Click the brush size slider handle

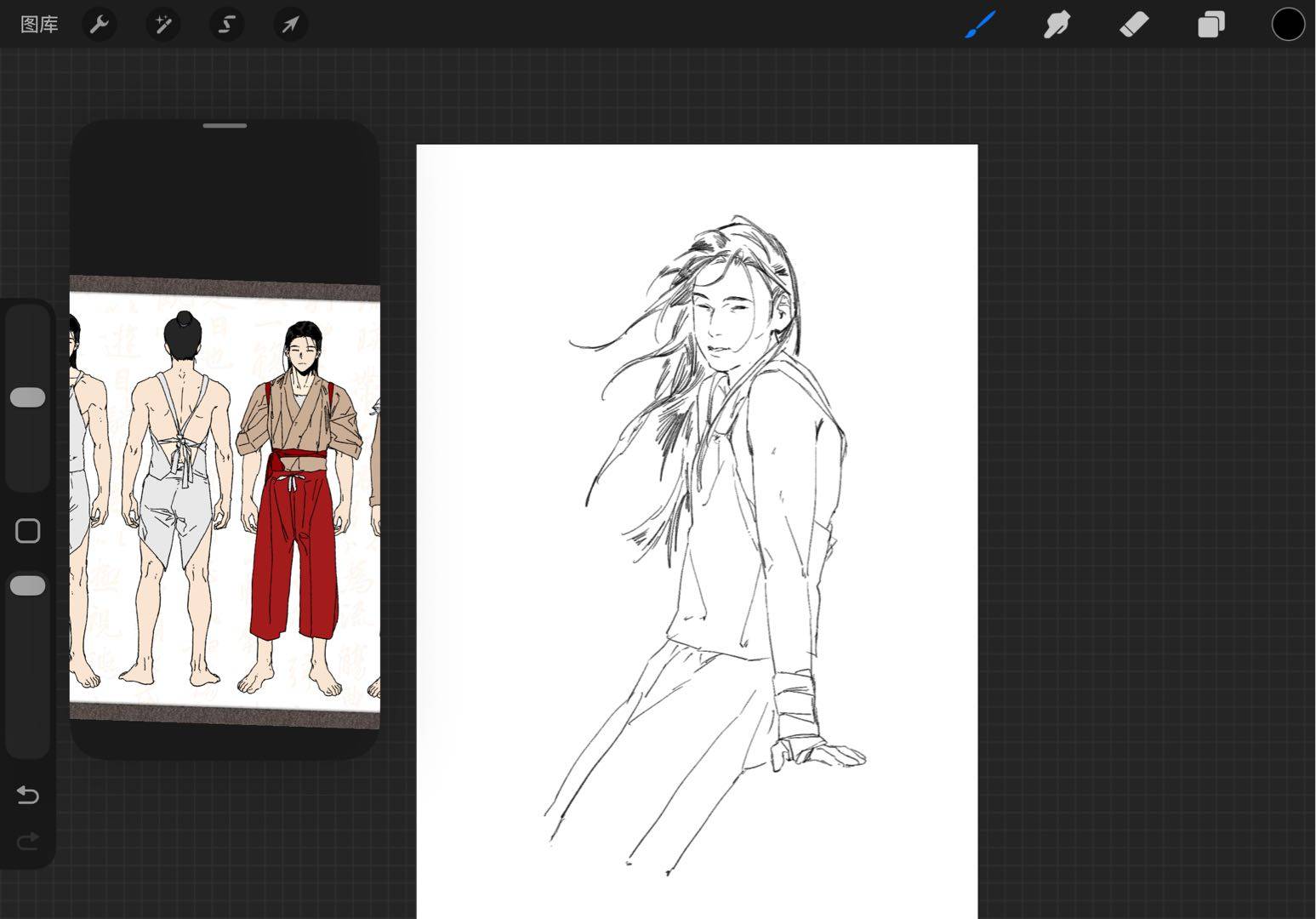click(27, 397)
